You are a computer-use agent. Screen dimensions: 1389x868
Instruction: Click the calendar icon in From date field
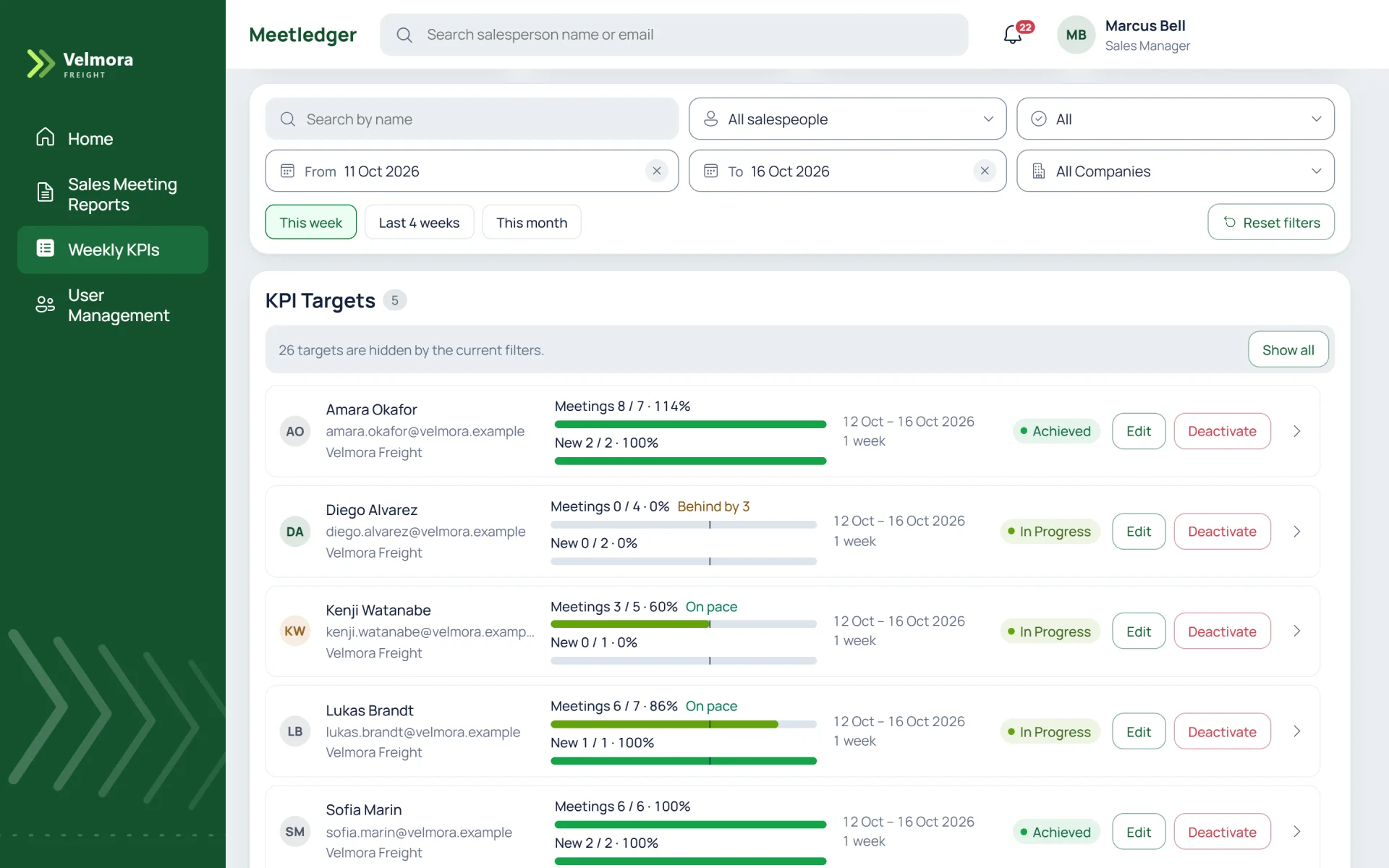[287, 171]
